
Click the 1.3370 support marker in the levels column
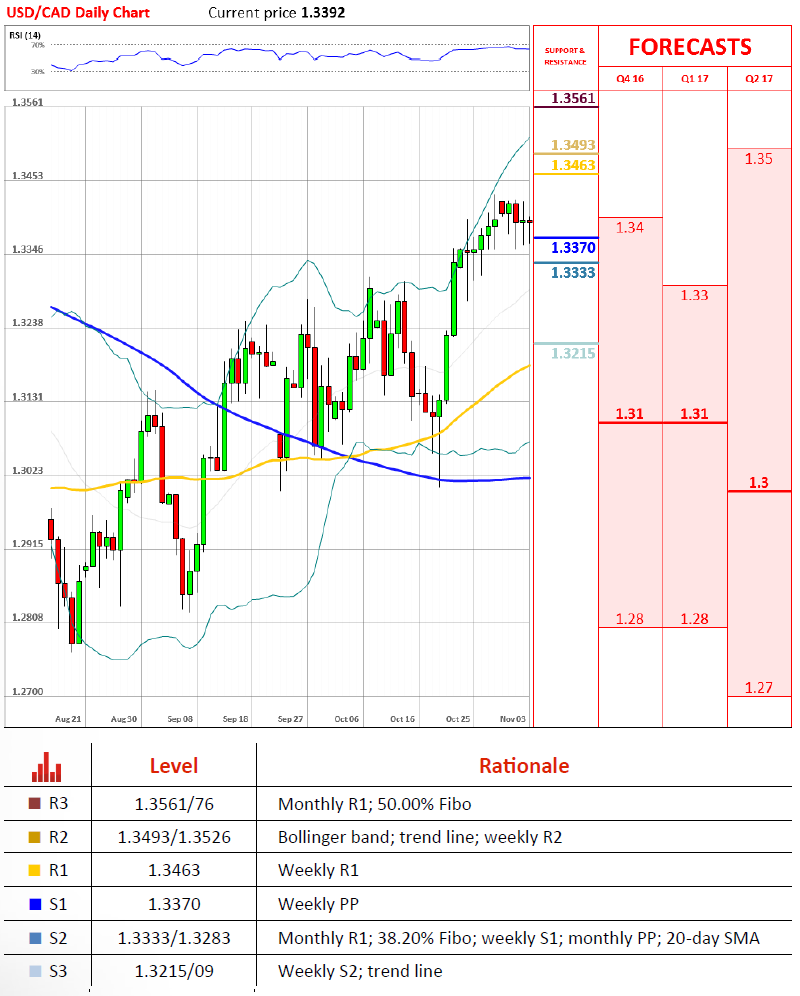coord(573,248)
